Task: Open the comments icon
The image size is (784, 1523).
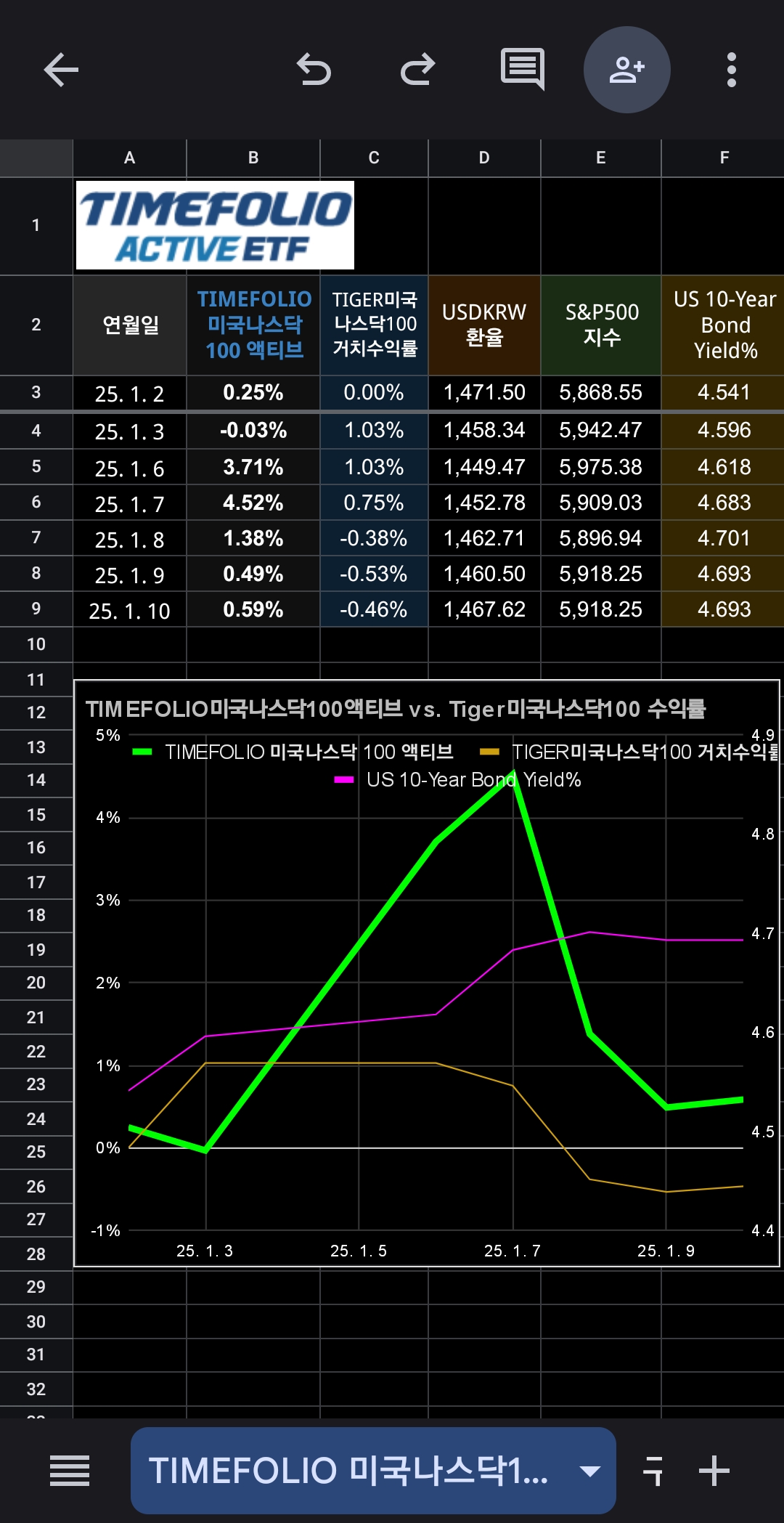Action: pos(523,70)
